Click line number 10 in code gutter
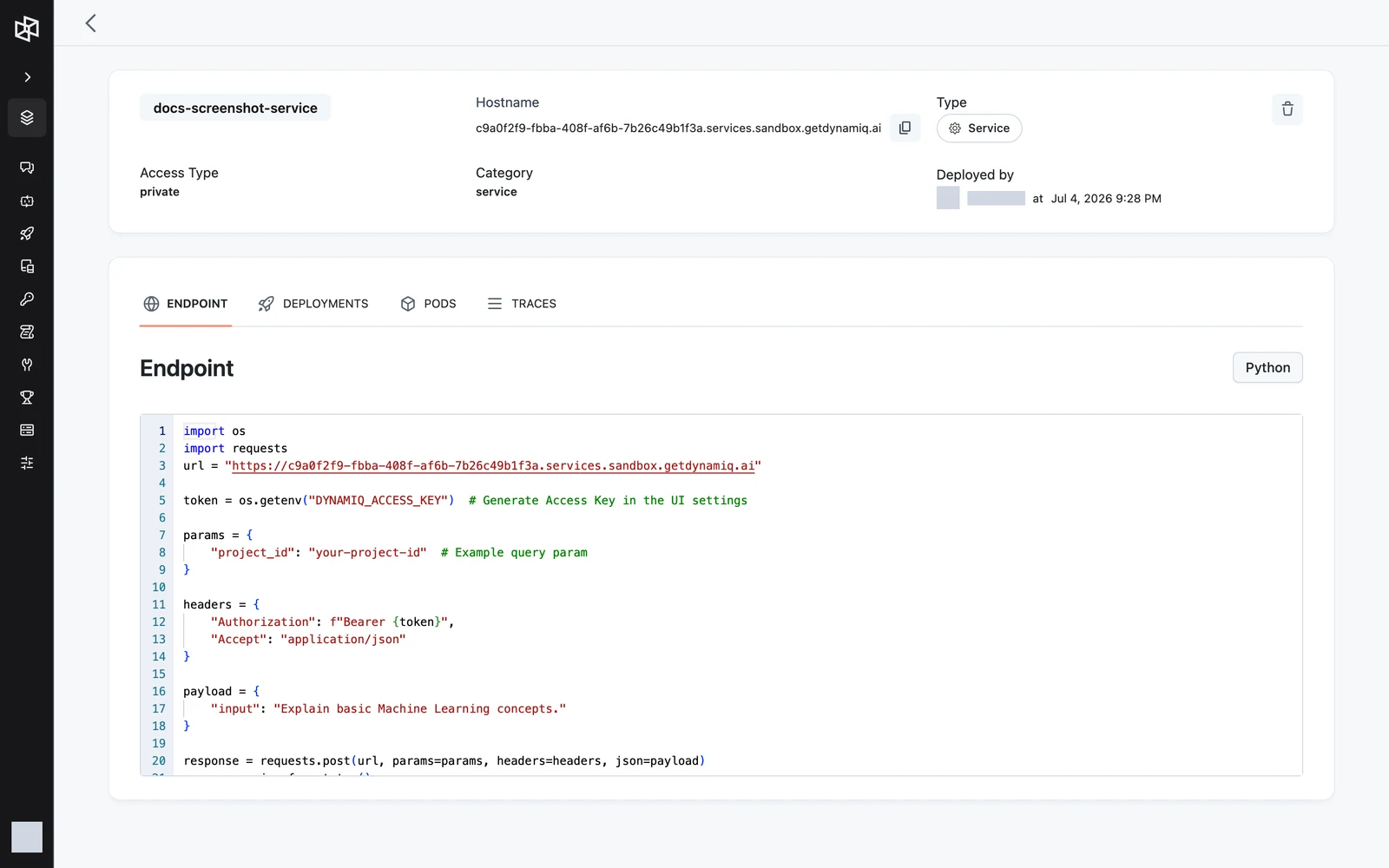The image size is (1389, 868). tap(159, 588)
